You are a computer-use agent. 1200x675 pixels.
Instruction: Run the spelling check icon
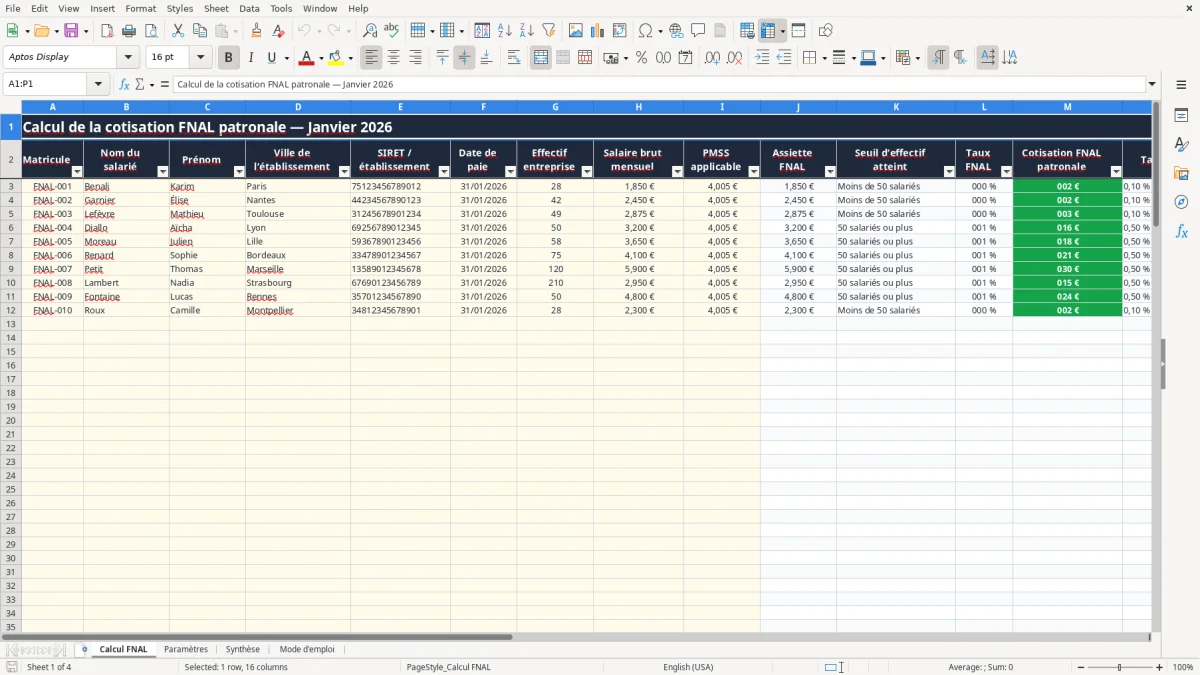coord(392,31)
